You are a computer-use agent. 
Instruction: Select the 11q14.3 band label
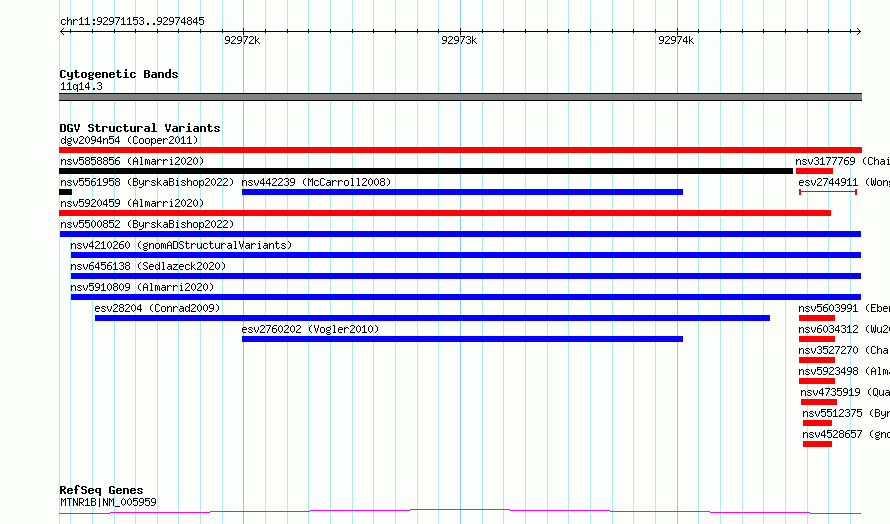point(81,86)
